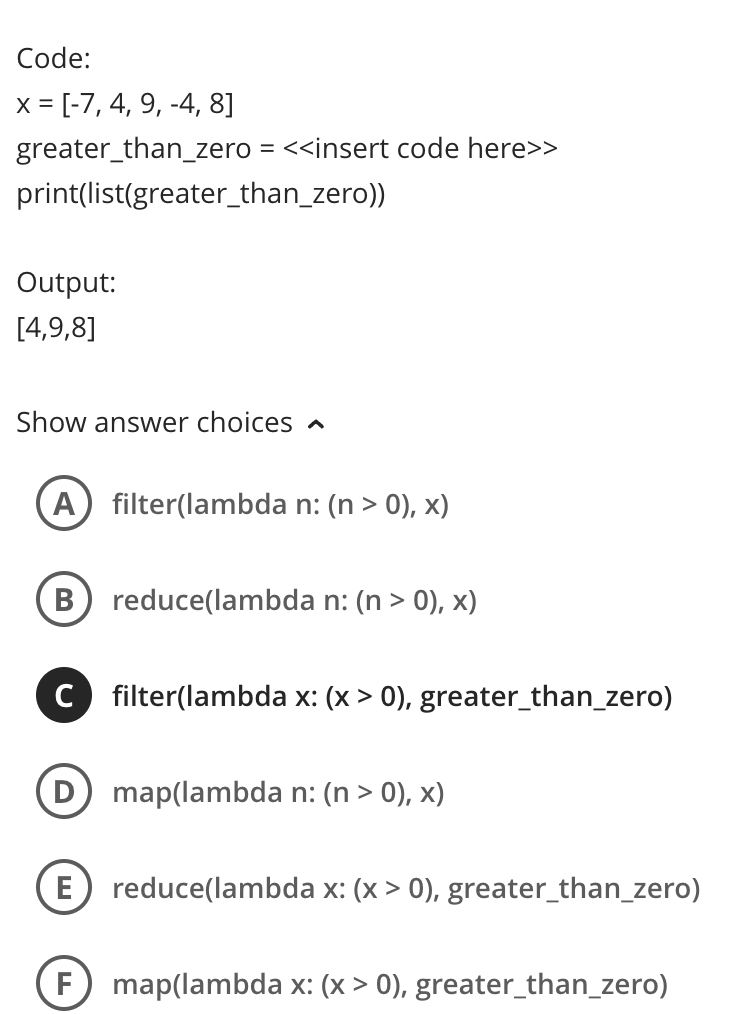The height and width of the screenshot is (1014, 732).
Task: Click the Output: heading
Action: click(65, 282)
